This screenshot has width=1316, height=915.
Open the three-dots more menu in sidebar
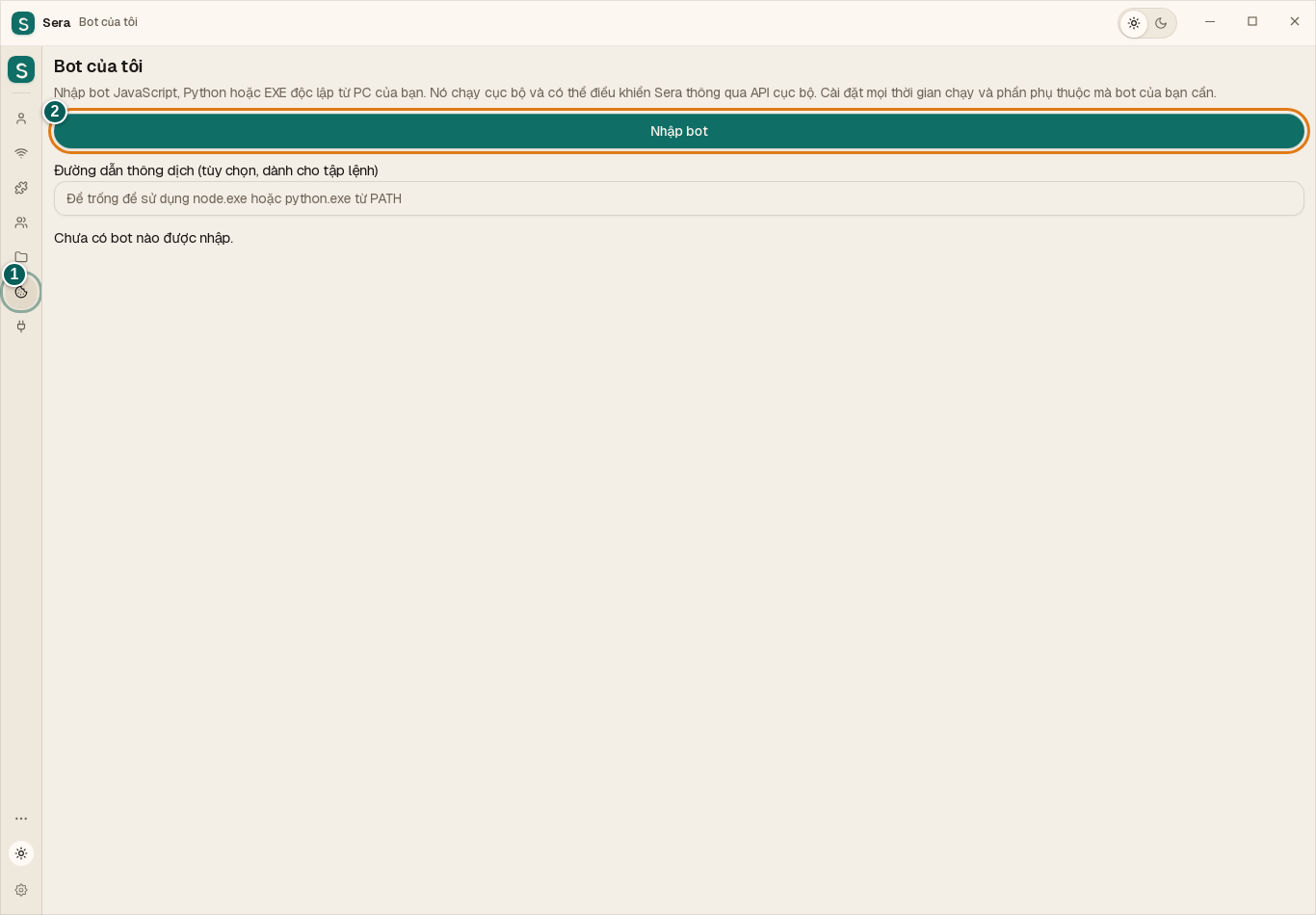[x=21, y=819]
